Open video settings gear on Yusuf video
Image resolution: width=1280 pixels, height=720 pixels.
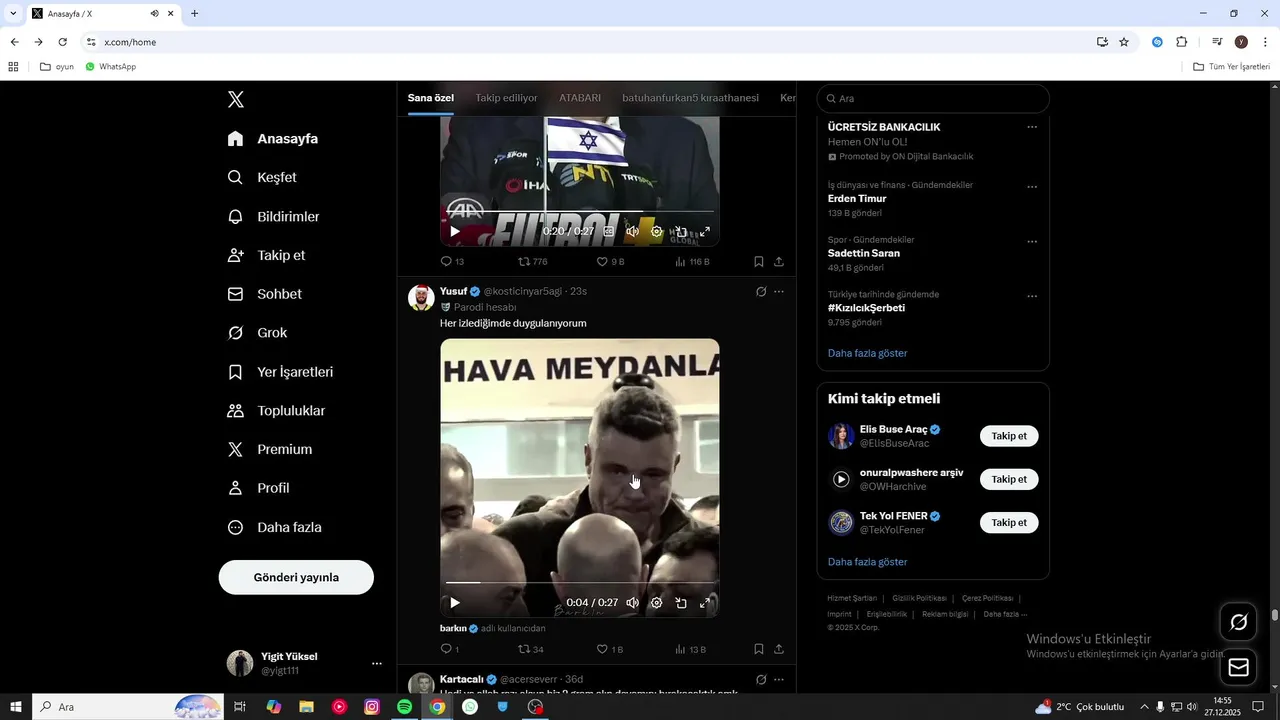tap(656, 603)
